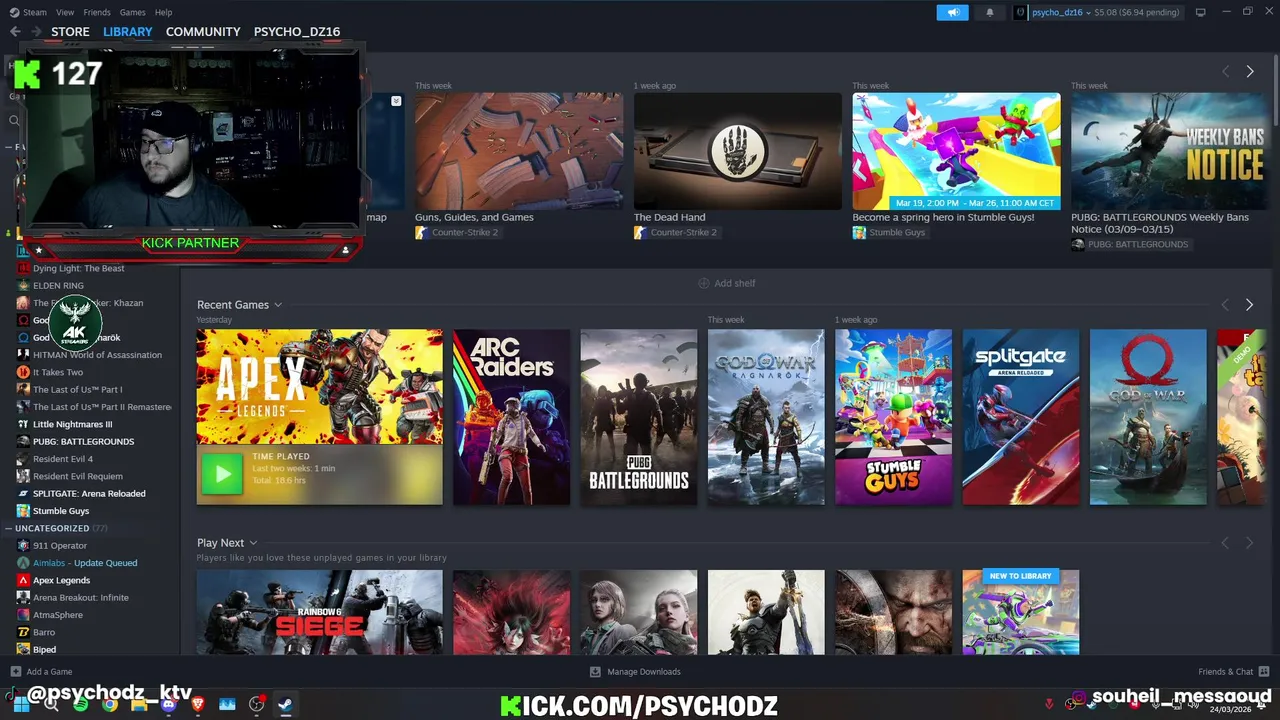Click the Add shelf button
The height and width of the screenshot is (720, 1280).
(x=726, y=283)
